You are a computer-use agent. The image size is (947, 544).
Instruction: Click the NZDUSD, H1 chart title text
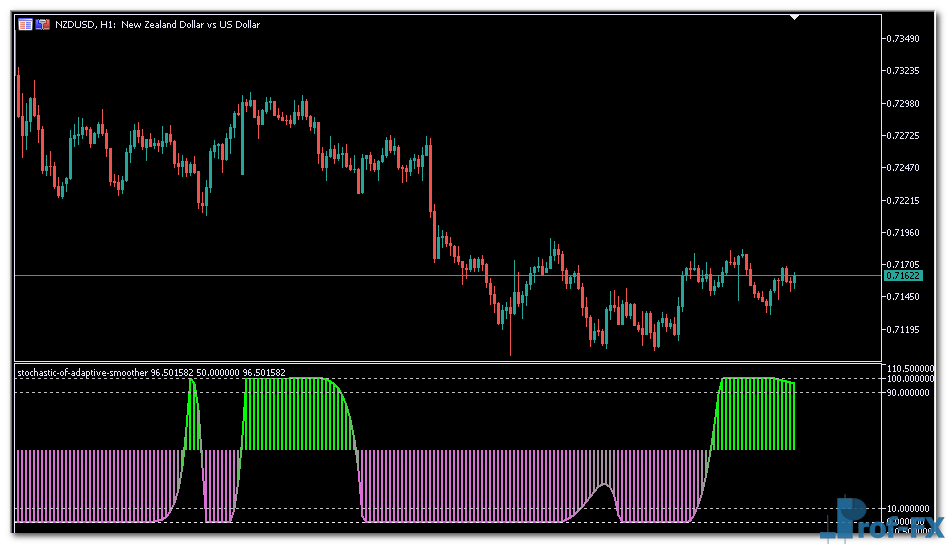click(158, 24)
